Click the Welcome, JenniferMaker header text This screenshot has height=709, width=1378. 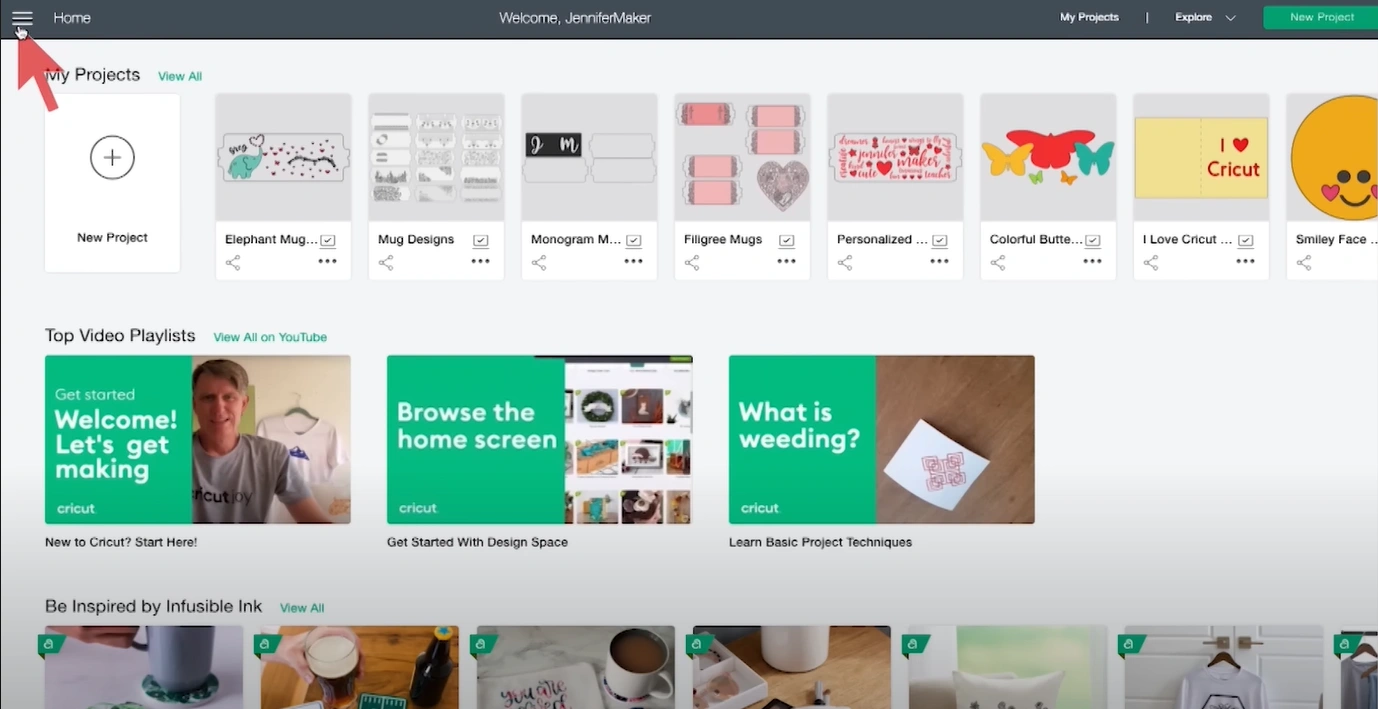pos(575,18)
